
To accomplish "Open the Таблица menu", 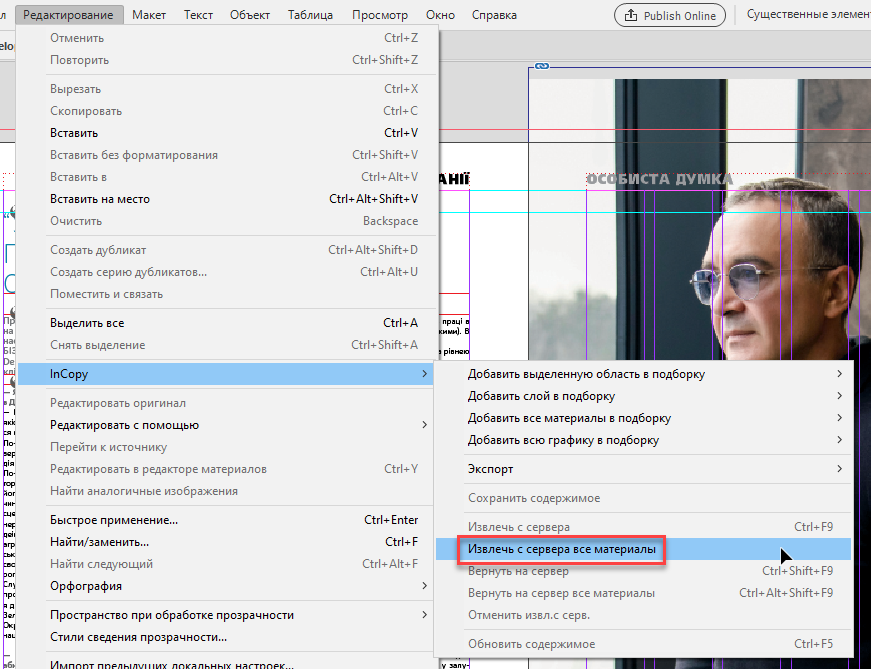I will 310,15.
